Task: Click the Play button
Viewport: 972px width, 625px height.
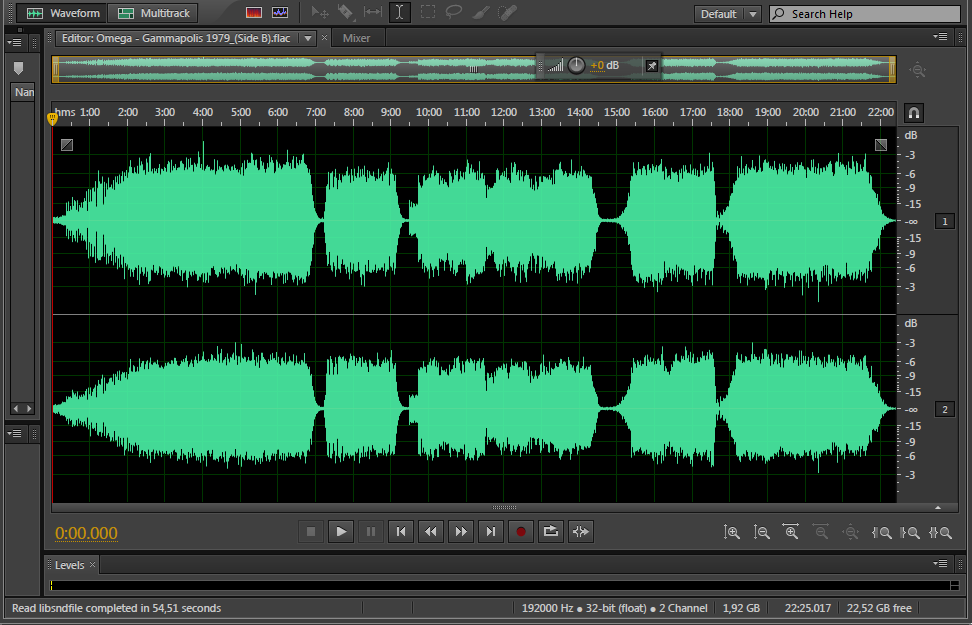Action: point(341,531)
